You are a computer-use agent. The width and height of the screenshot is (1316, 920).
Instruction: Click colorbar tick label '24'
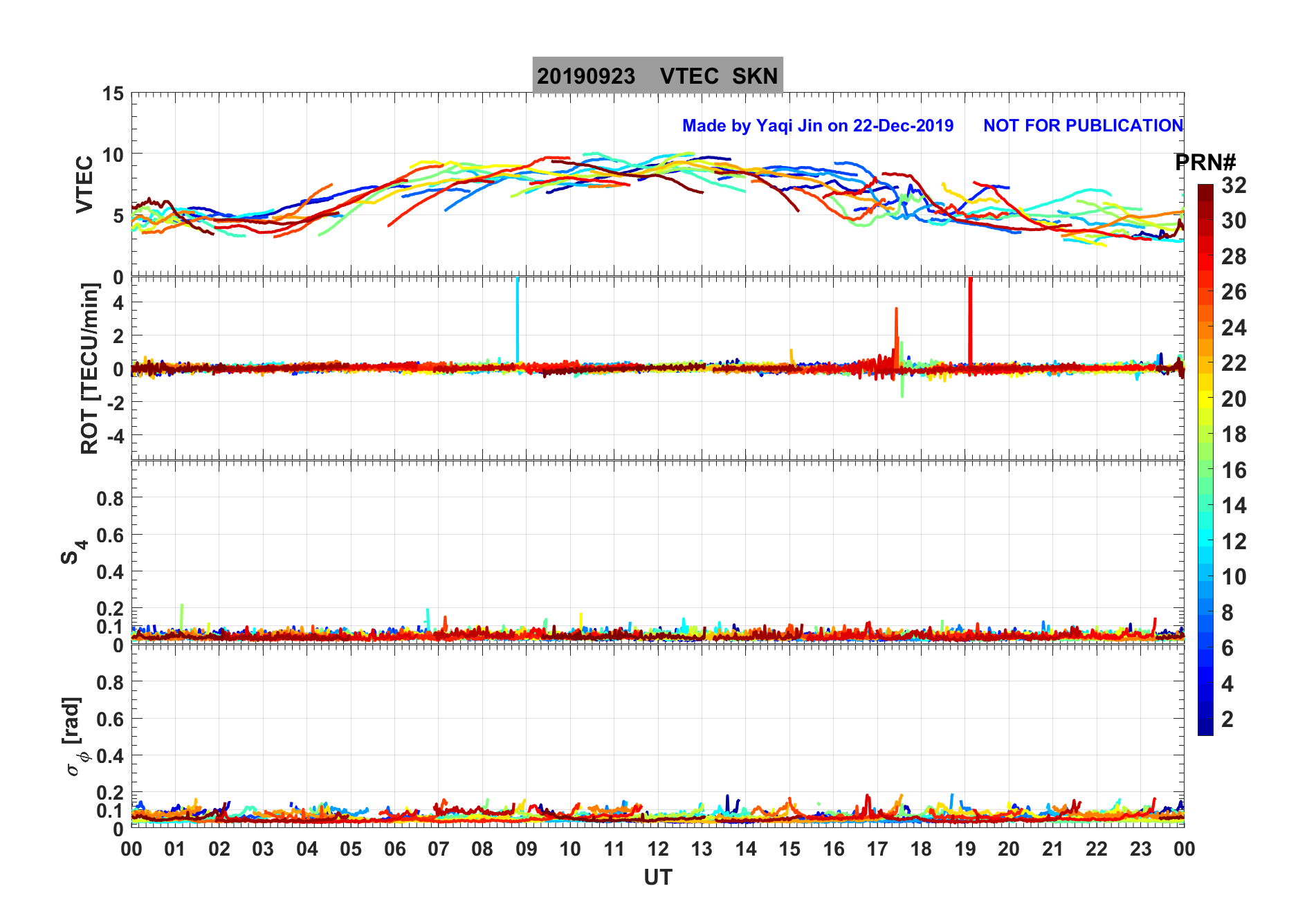click(x=1234, y=327)
